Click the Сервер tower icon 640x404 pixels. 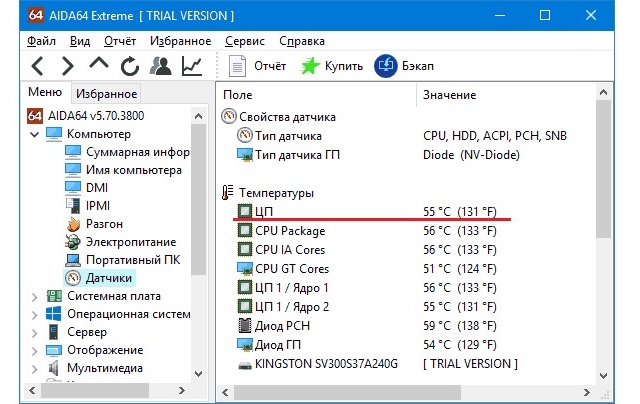click(x=53, y=332)
